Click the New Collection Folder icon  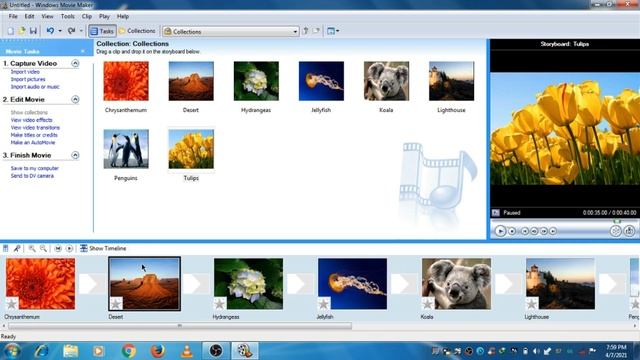tap(316, 31)
